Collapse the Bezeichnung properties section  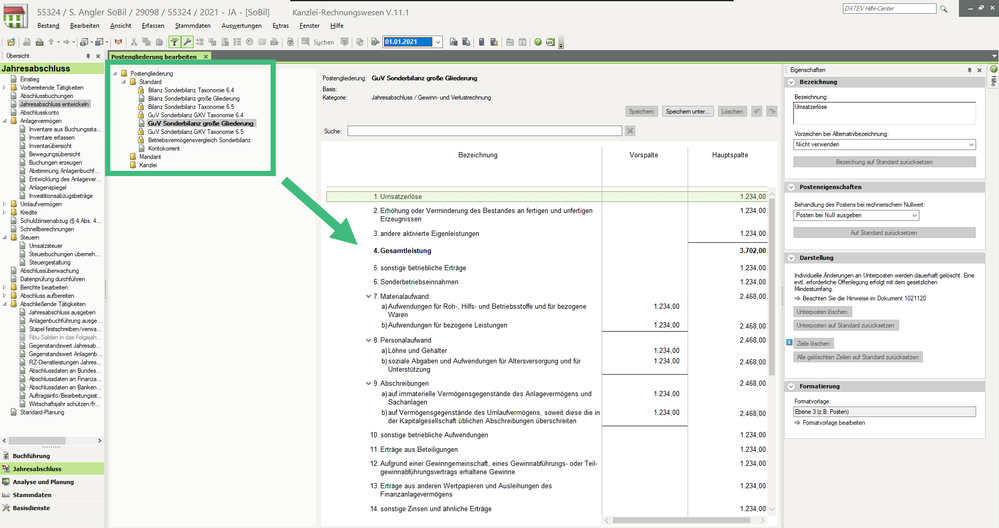click(x=791, y=82)
